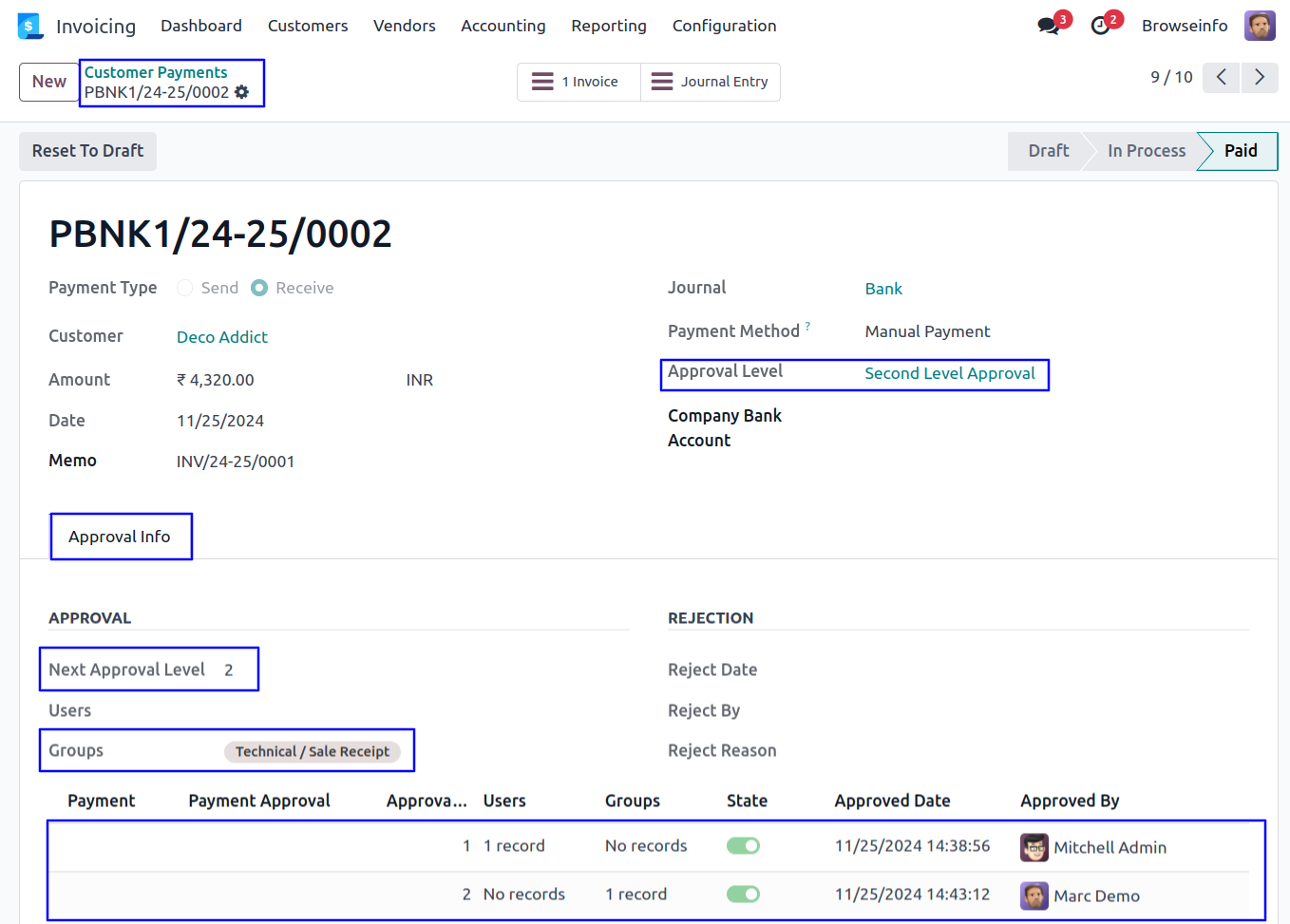1290x924 pixels.
Task: Click the Invoicing app logo icon
Action: (30, 26)
